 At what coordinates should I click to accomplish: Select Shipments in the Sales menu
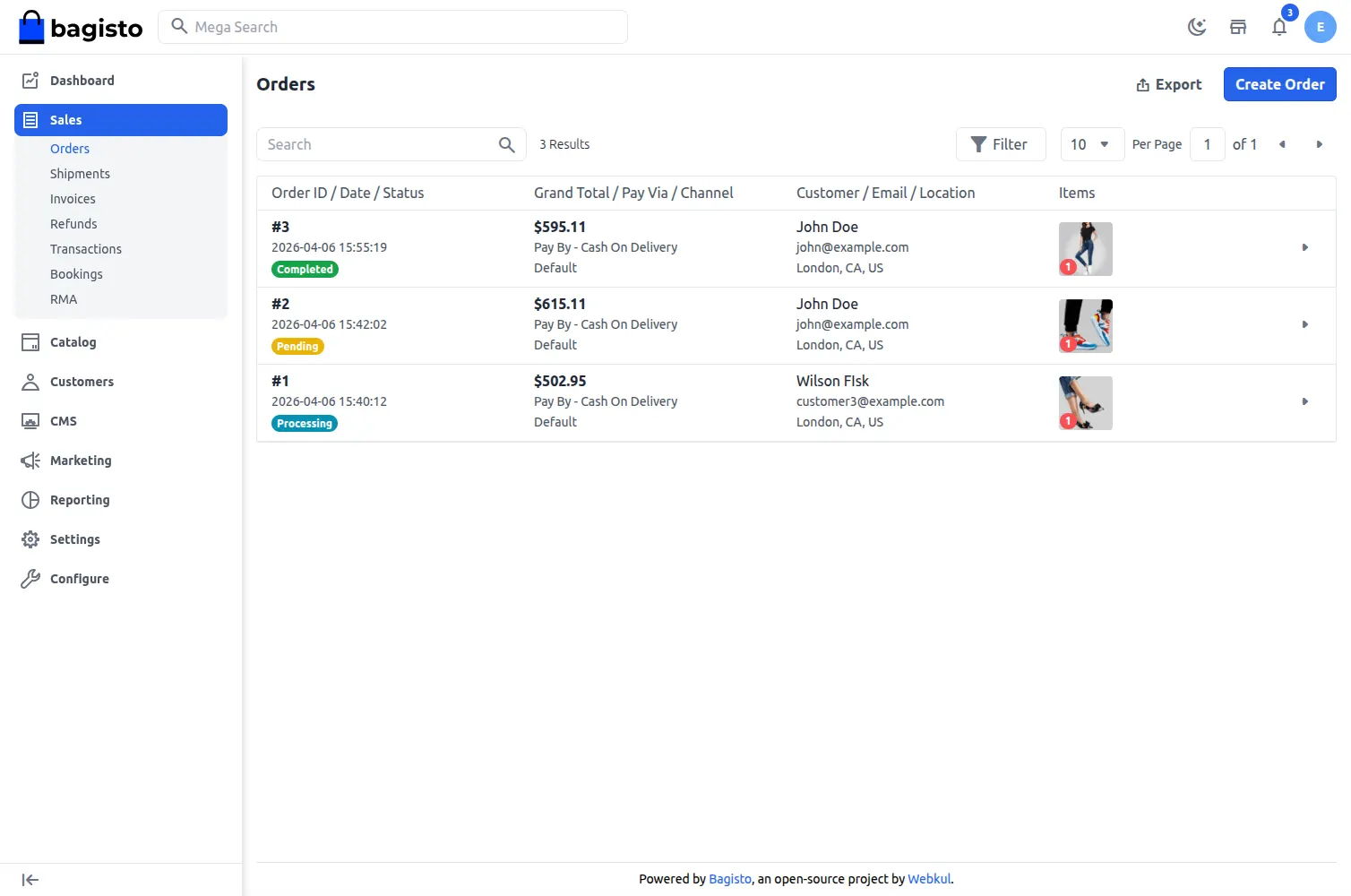[x=80, y=173]
